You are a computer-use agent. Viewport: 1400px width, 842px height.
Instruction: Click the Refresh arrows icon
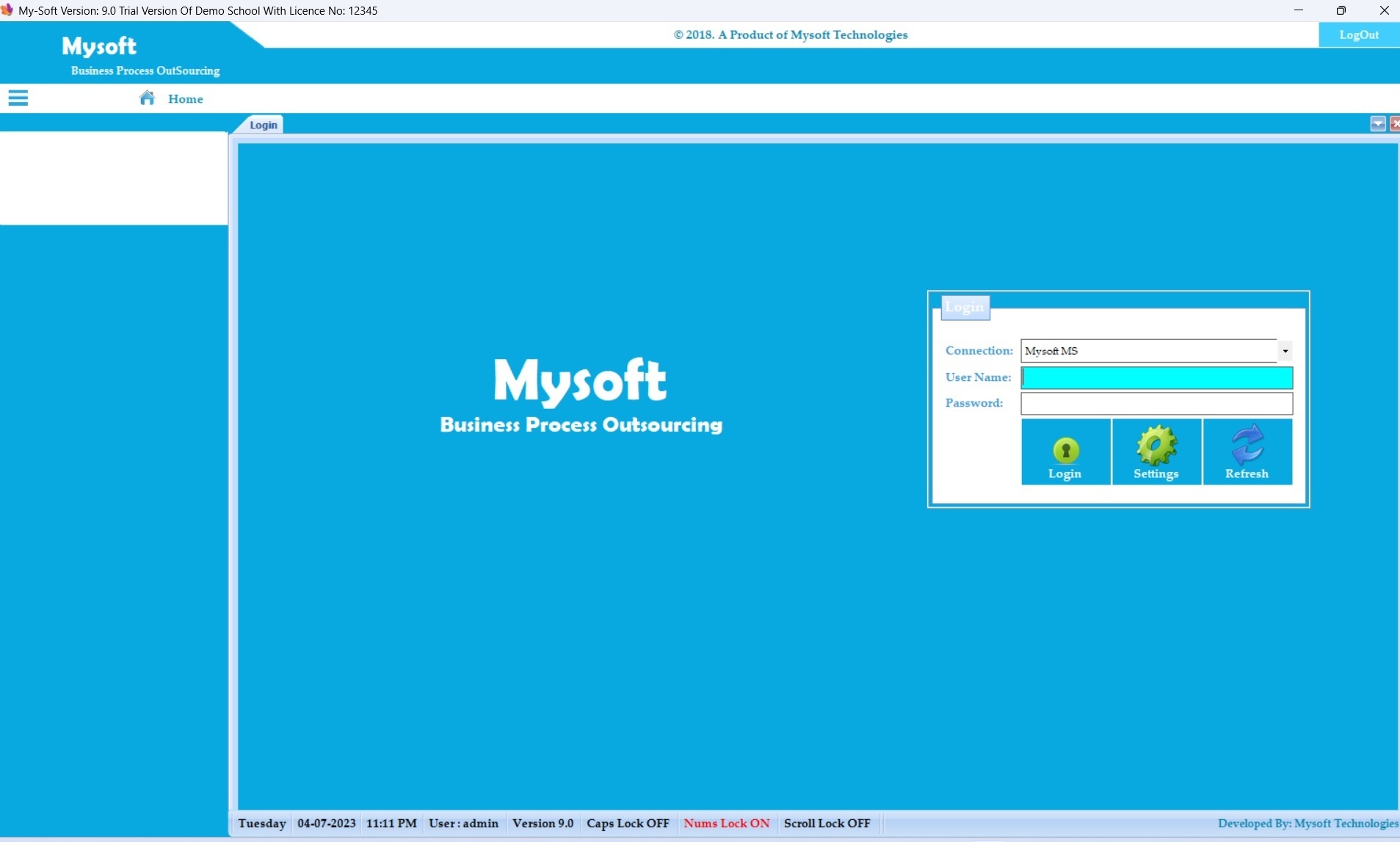(1247, 446)
